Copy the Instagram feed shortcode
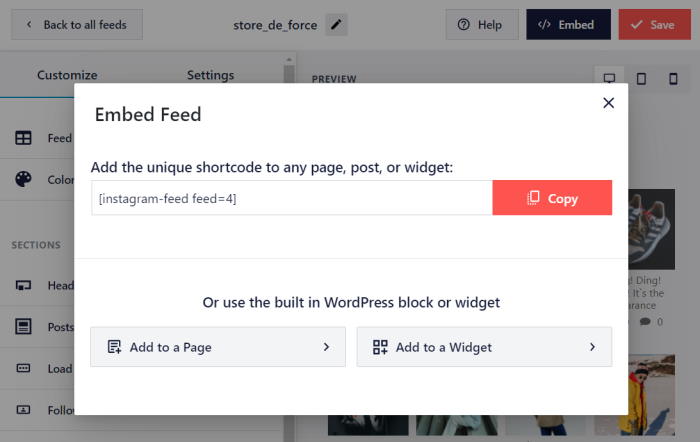The height and width of the screenshot is (442, 700). click(x=552, y=198)
